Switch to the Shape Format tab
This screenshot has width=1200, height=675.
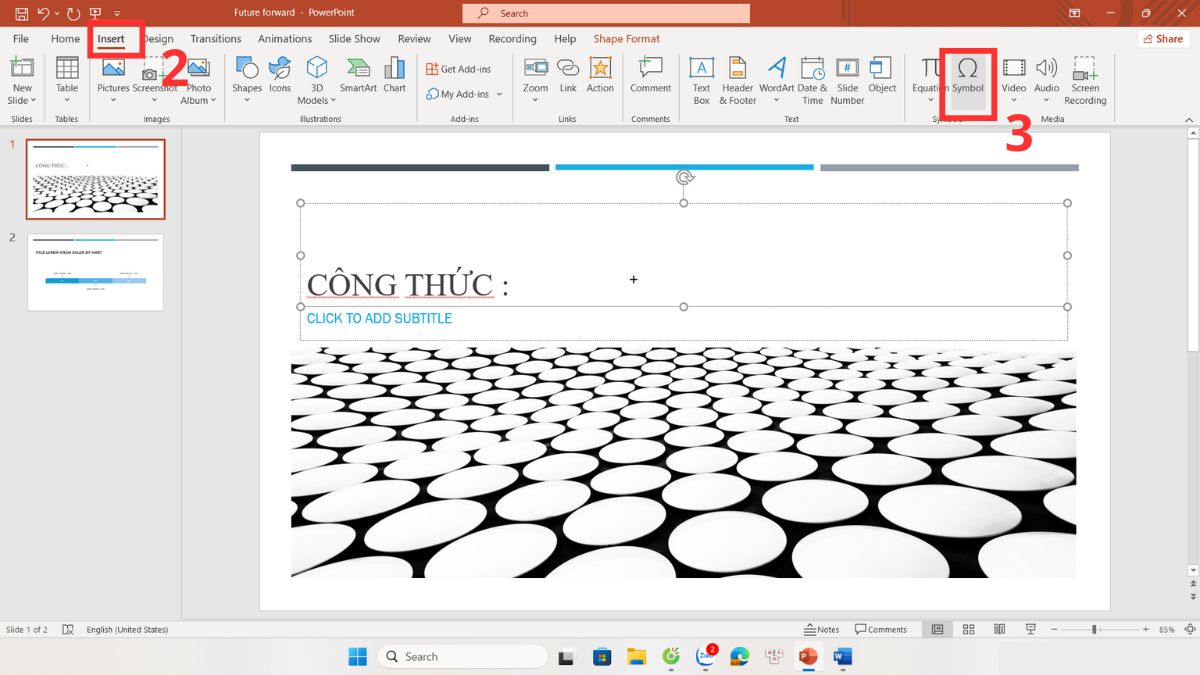627,39
